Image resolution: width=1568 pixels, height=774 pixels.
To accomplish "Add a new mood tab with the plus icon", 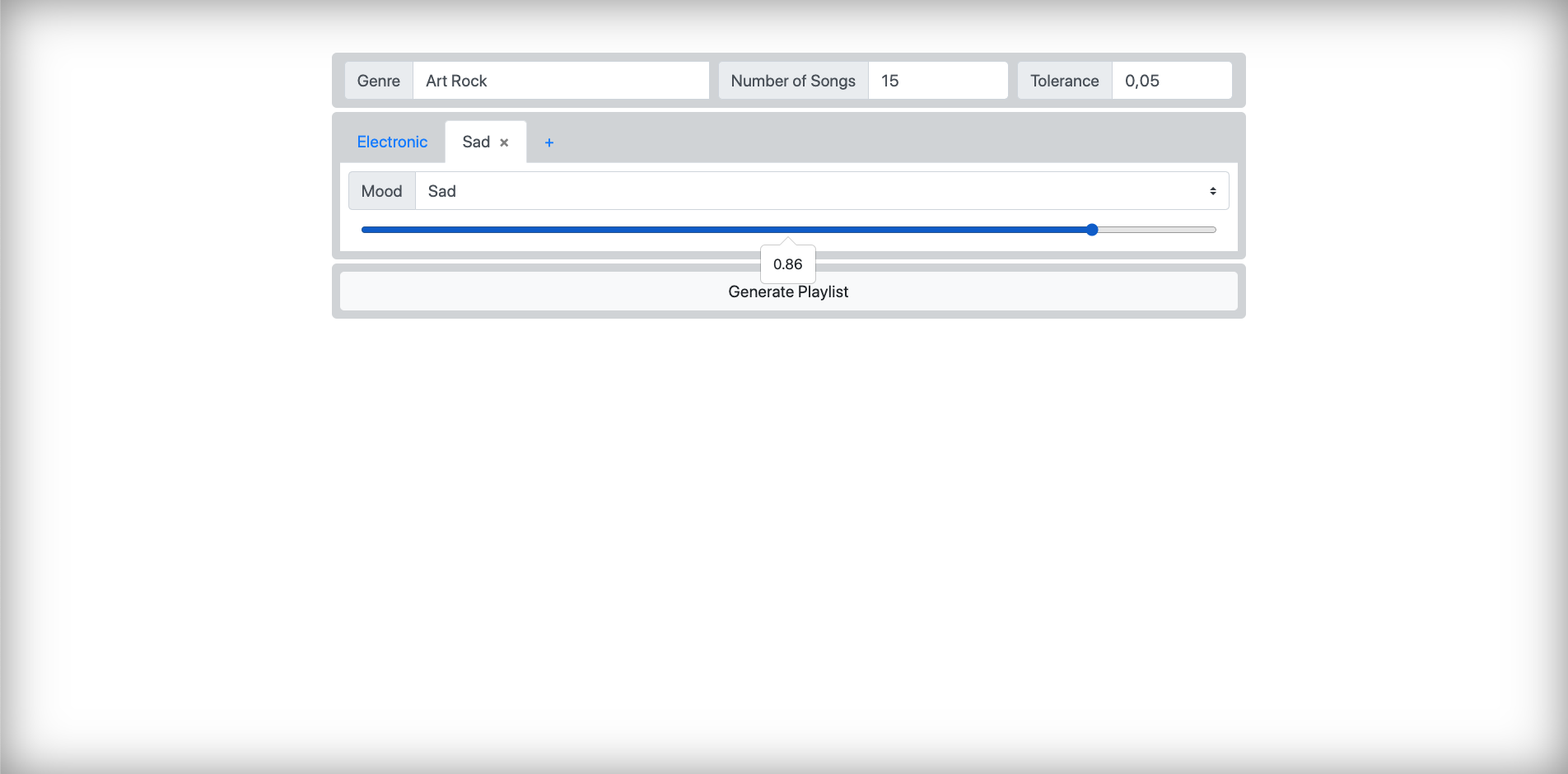I will tap(549, 142).
